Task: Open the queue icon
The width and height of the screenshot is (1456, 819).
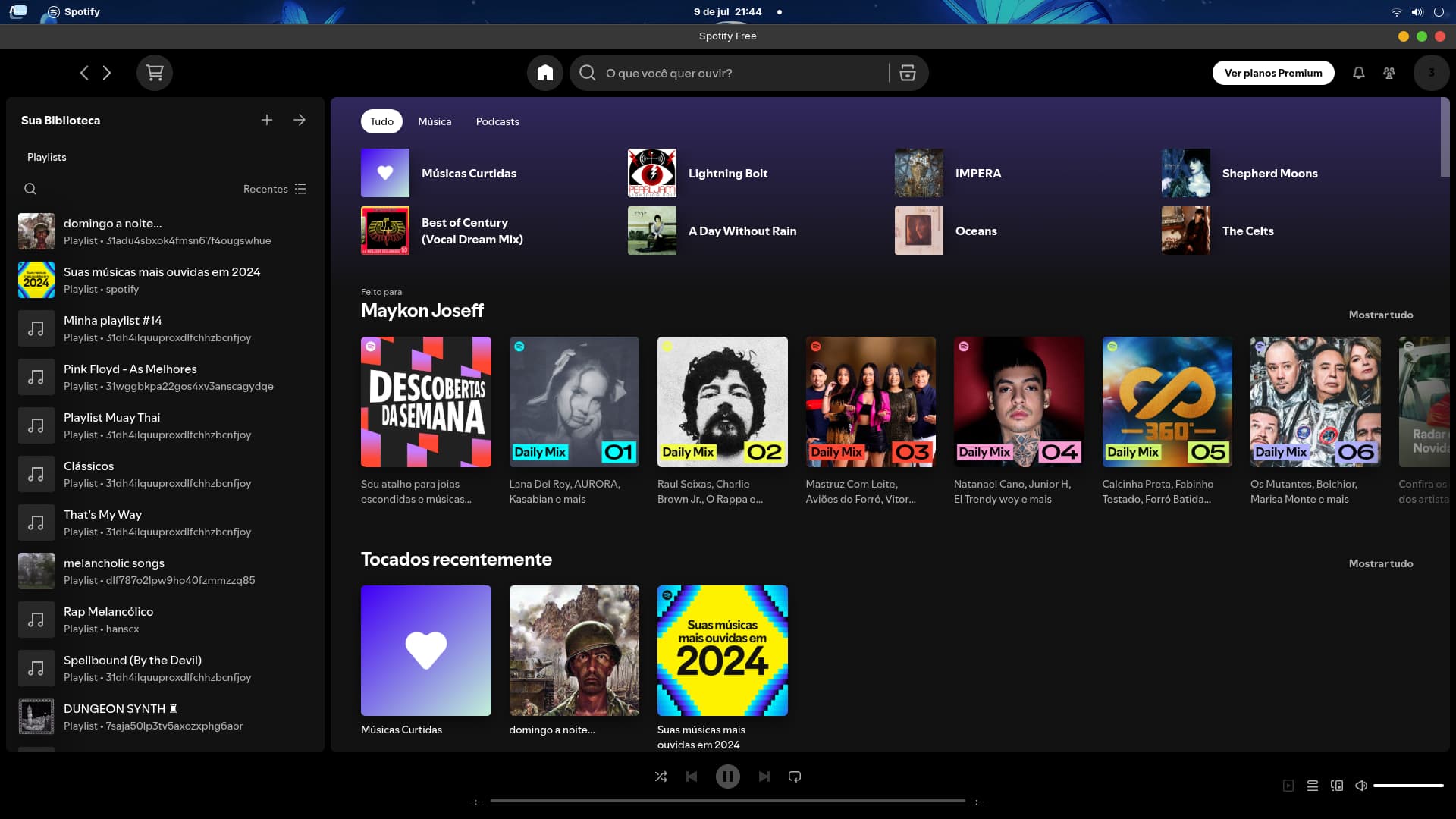Action: tap(1313, 786)
